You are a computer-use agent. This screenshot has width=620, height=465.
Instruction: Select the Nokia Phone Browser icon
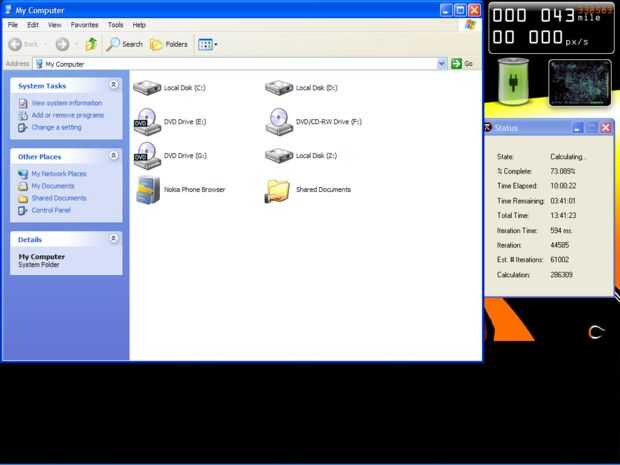[x=148, y=190]
